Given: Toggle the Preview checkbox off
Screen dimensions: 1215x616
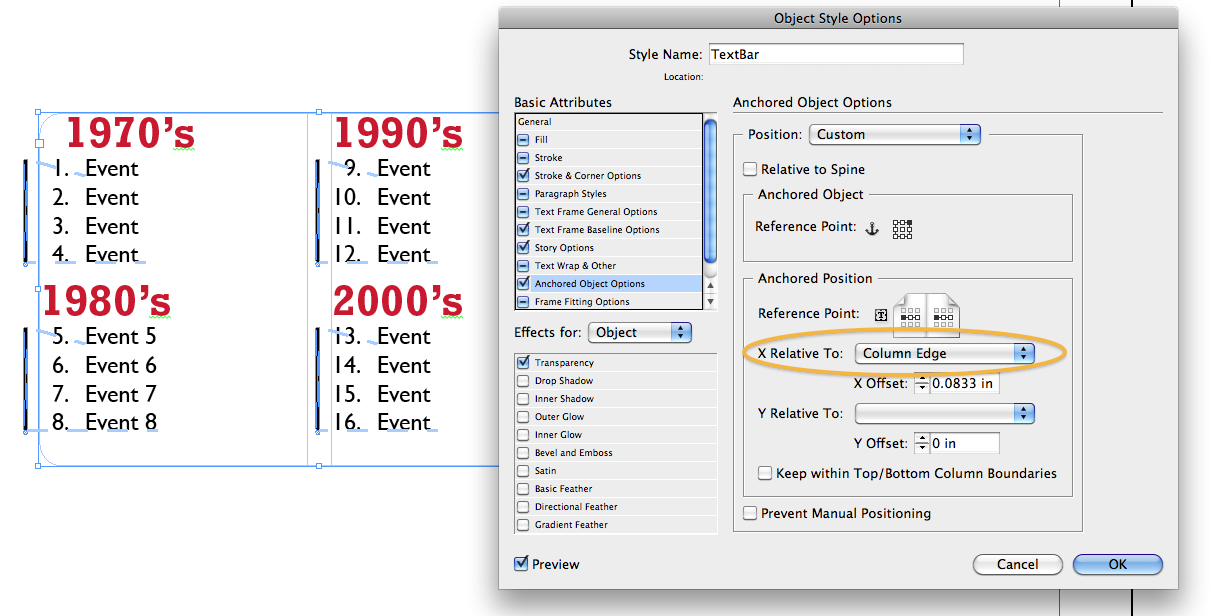Looking at the screenshot, I should point(521,563).
